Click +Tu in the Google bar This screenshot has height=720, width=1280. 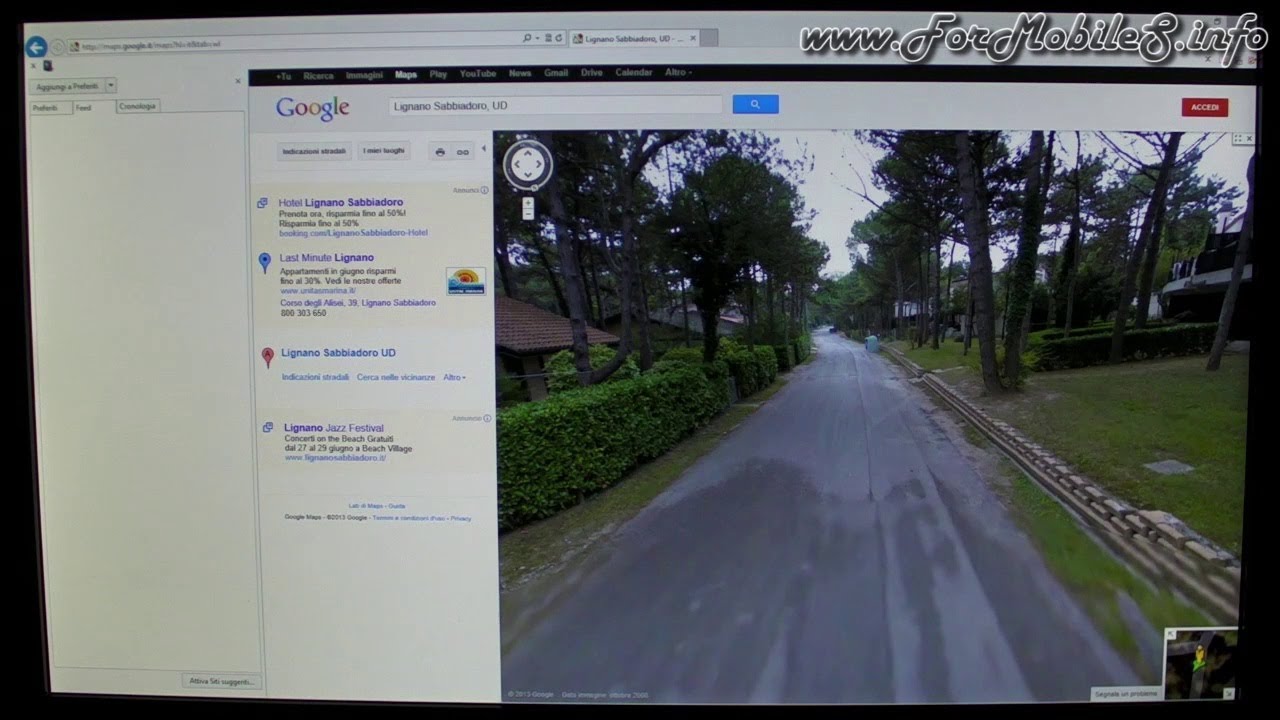click(x=284, y=76)
